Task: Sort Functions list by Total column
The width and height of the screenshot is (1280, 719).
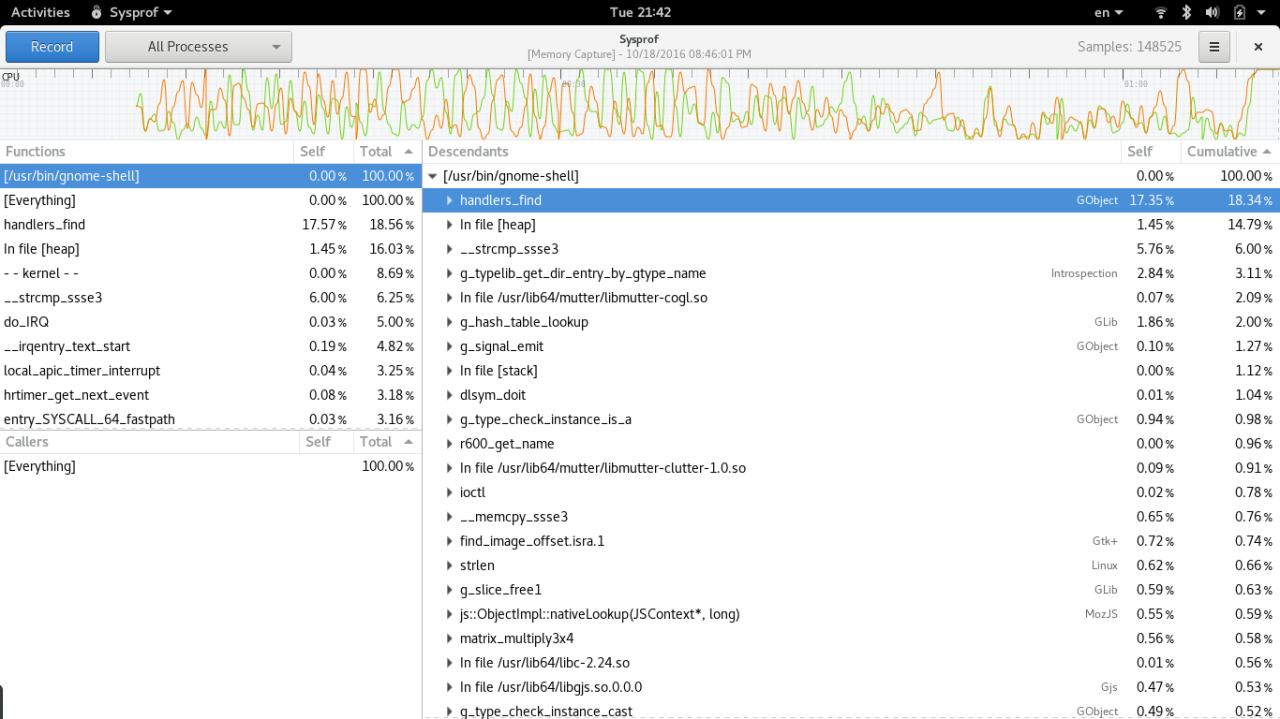Action: (386, 151)
